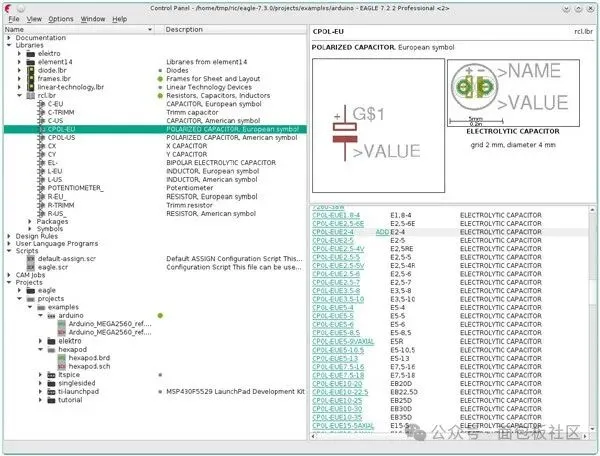Image resolution: width=600 pixels, height=456 pixels.
Task: Toggle the green in-use marker for frames.lbr
Action: click(x=160, y=79)
